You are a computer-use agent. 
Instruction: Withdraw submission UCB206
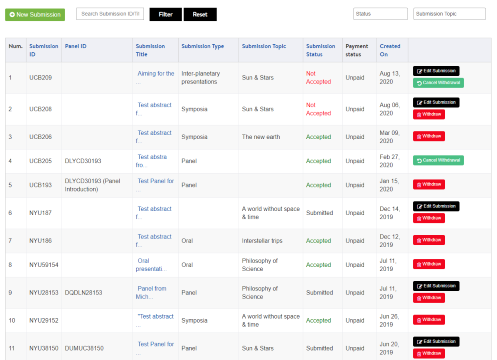coord(429,136)
